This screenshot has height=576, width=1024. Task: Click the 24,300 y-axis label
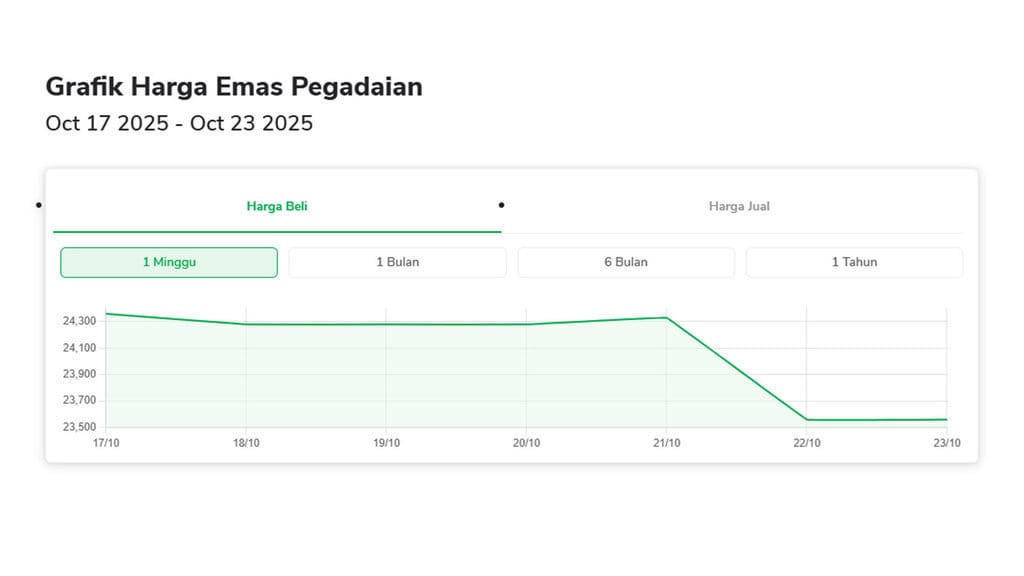[x=80, y=321]
